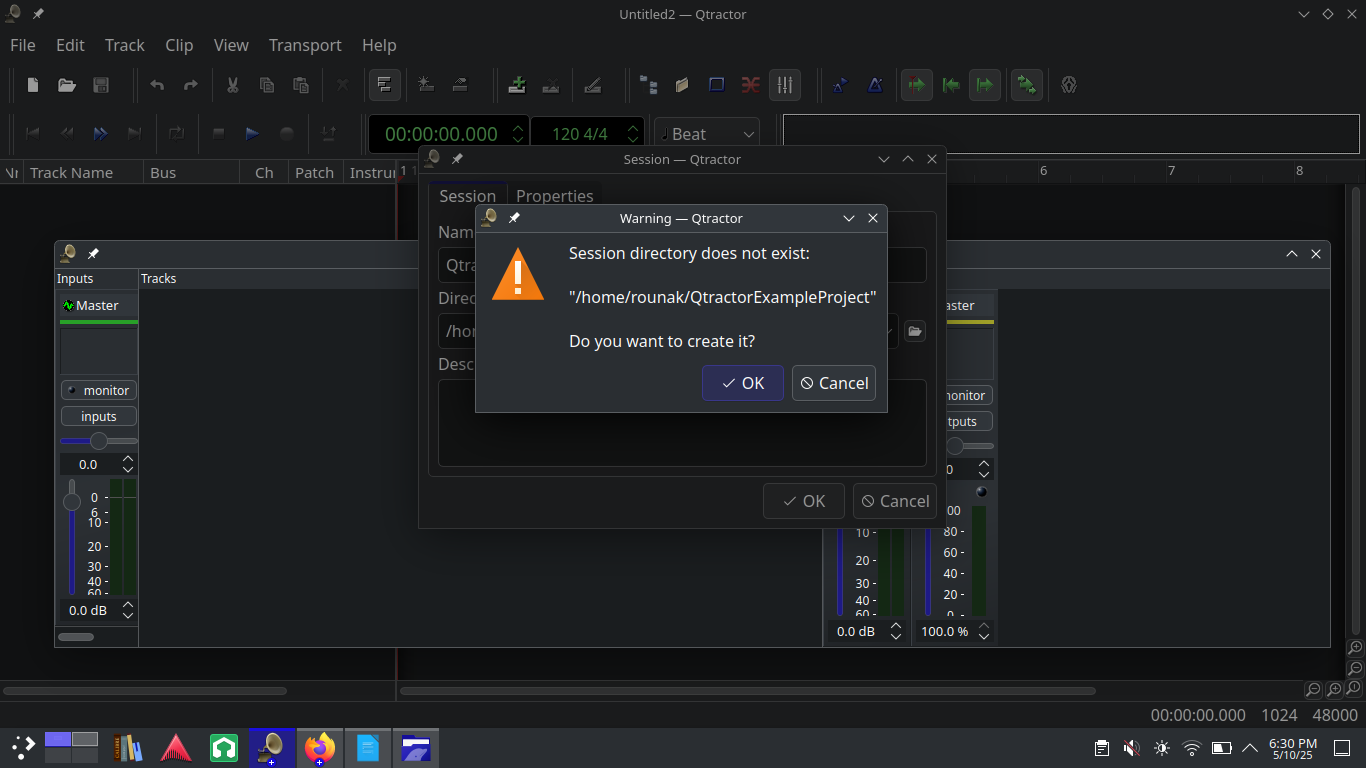Image resolution: width=1366 pixels, height=768 pixels.
Task: Click the New session toolbar icon
Action: [33, 85]
